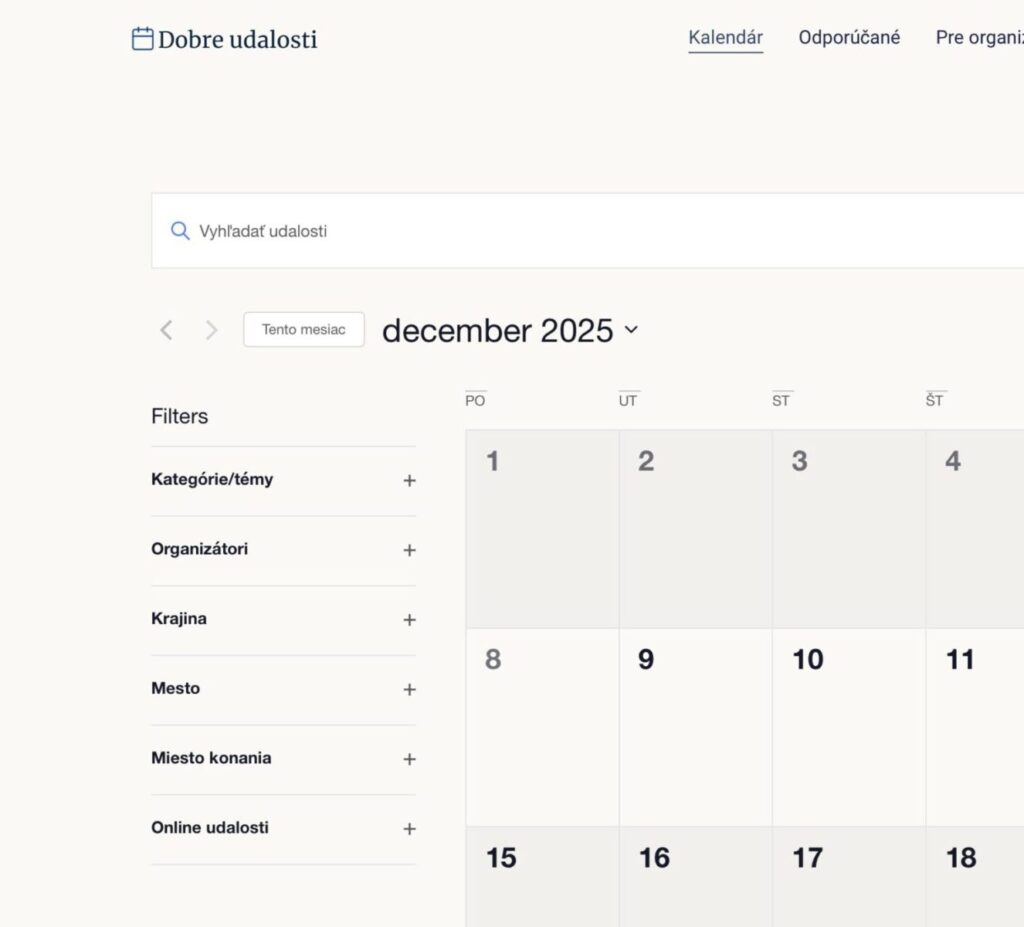Focus the Vyhľadať udalosti search field

588,231
